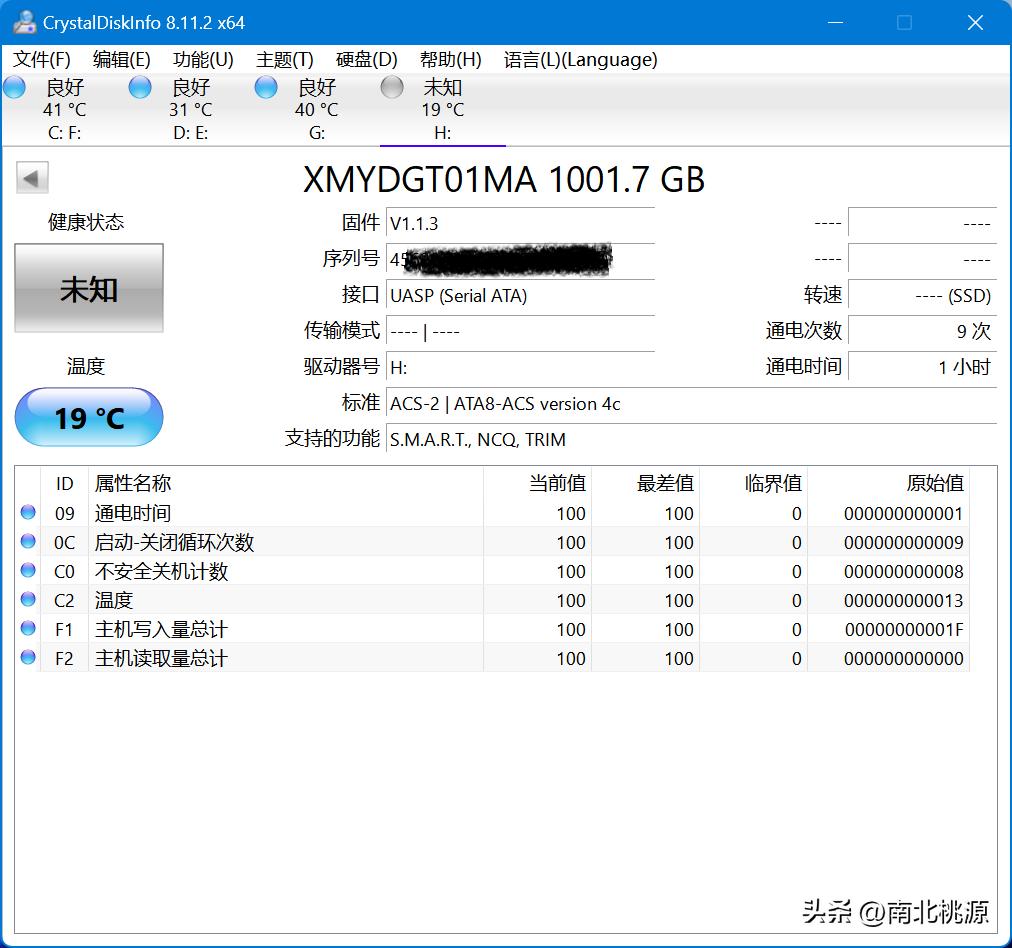The image size is (1012, 948).
Task: Click the 属性名称 column header
Action: pyautogui.click(x=133, y=484)
